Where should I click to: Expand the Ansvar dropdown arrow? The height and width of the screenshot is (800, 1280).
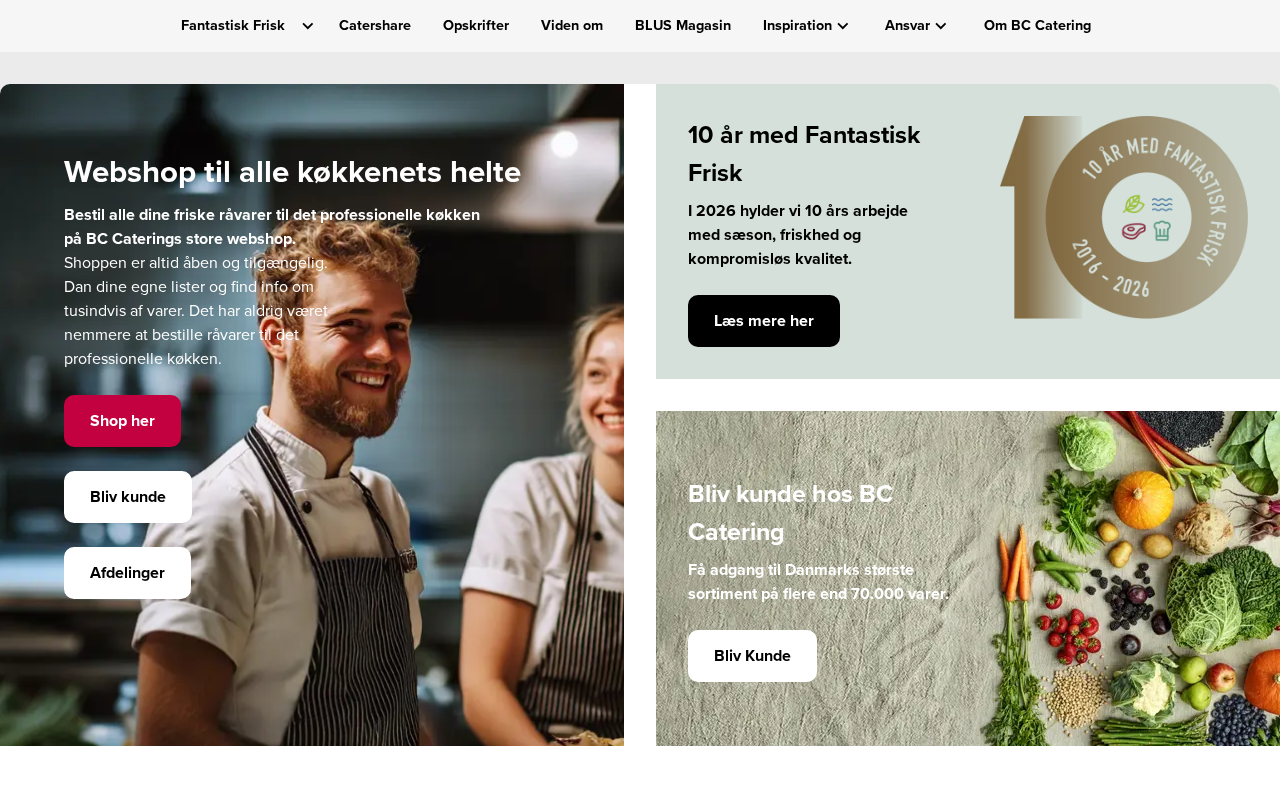pyautogui.click(x=941, y=26)
